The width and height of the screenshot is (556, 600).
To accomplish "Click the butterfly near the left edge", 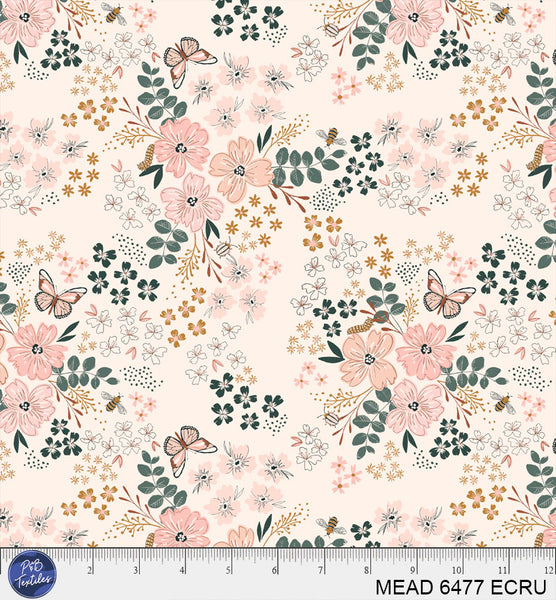I will (x=60, y=294).
